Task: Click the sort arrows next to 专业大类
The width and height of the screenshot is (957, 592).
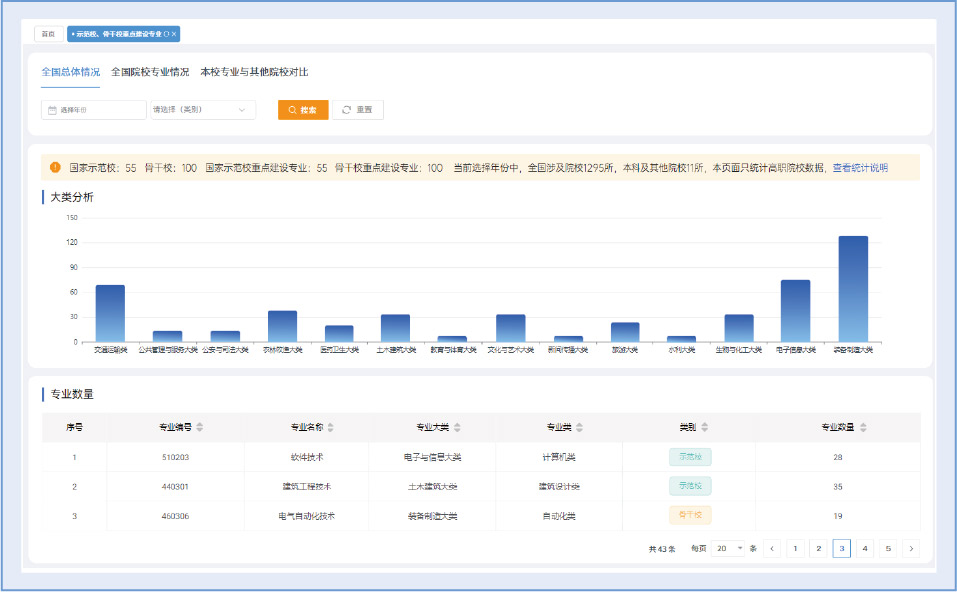Action: click(x=458, y=427)
